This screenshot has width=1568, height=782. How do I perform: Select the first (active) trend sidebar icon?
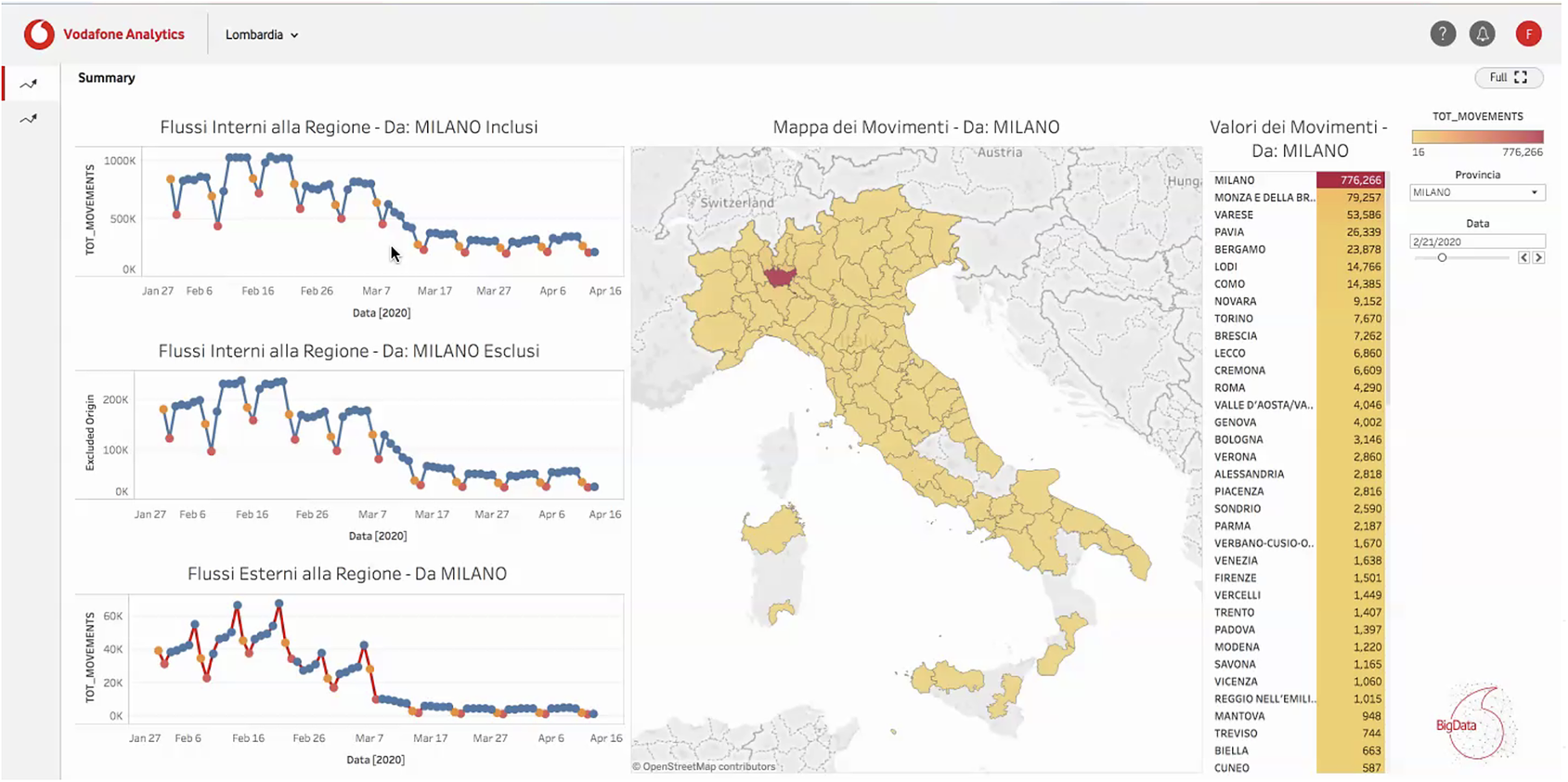(30, 84)
